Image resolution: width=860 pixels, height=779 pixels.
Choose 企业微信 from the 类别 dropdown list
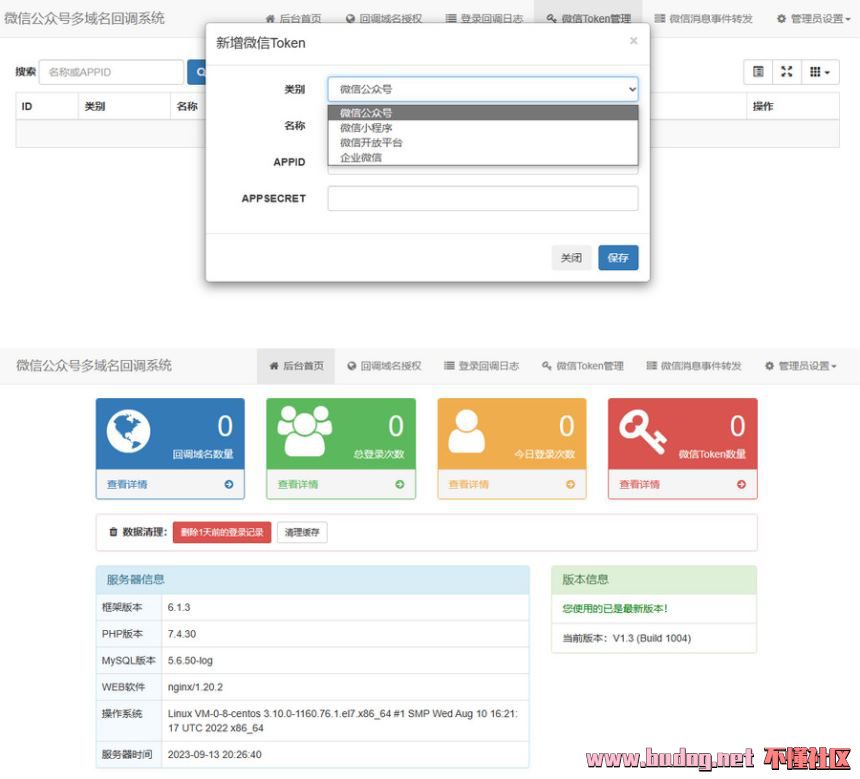483,157
